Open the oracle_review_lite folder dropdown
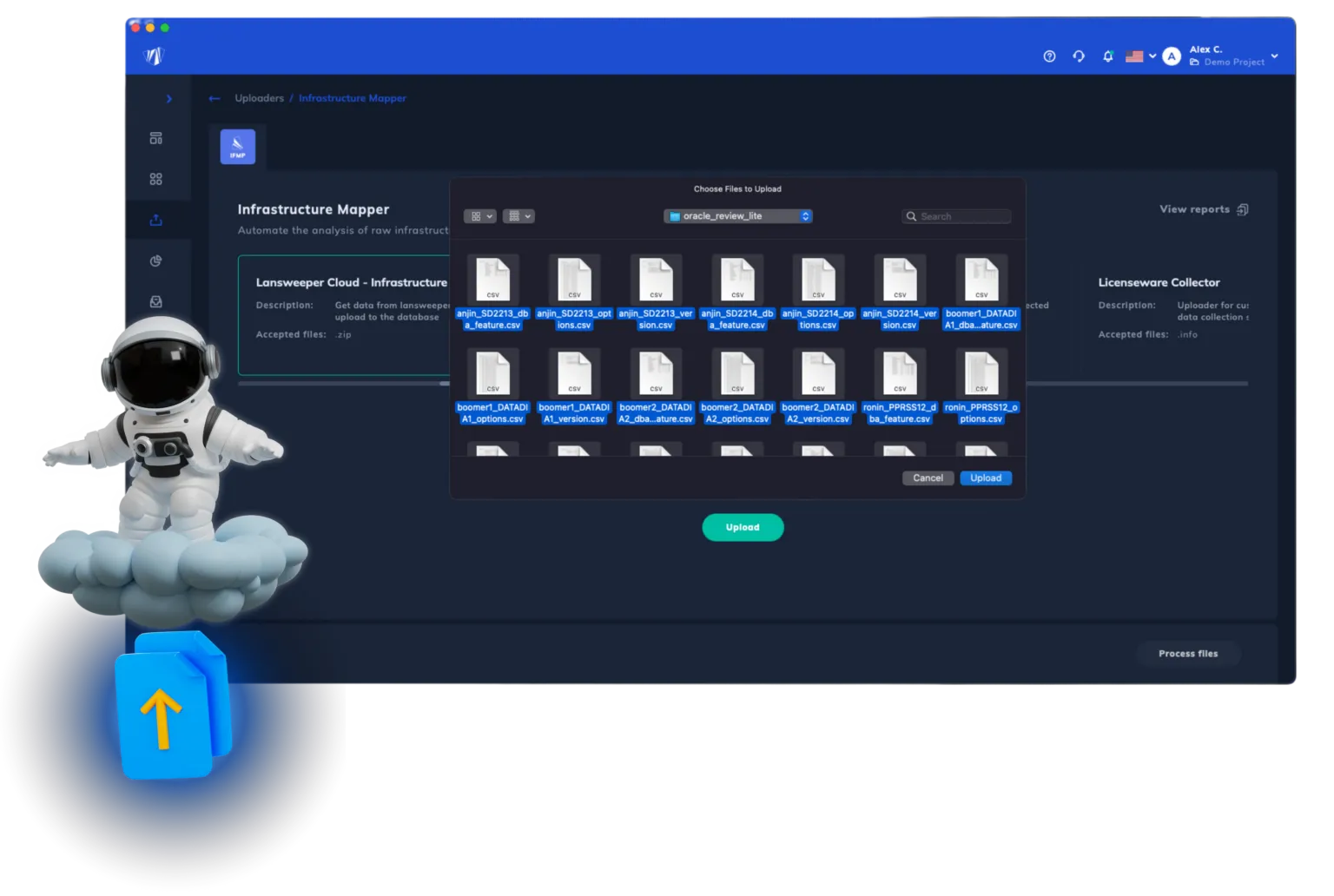Screen dimensions: 1334x896 tap(738, 216)
